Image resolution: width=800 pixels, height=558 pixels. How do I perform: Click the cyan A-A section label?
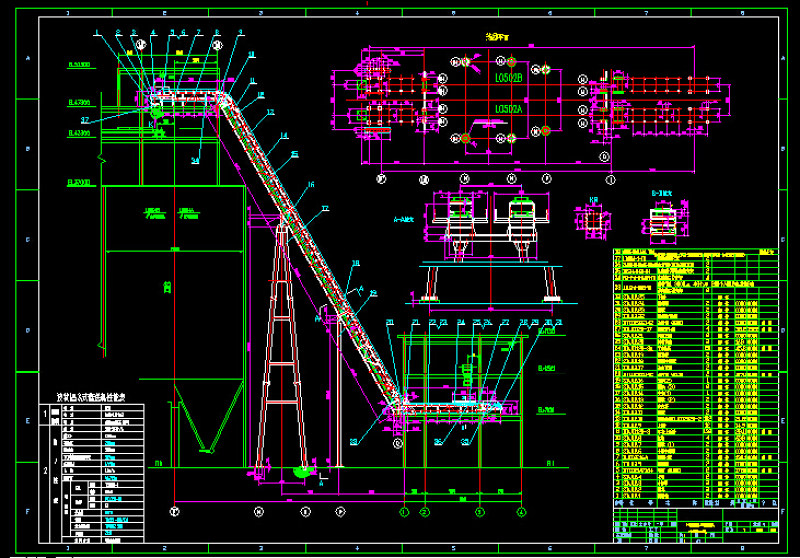coord(404,220)
